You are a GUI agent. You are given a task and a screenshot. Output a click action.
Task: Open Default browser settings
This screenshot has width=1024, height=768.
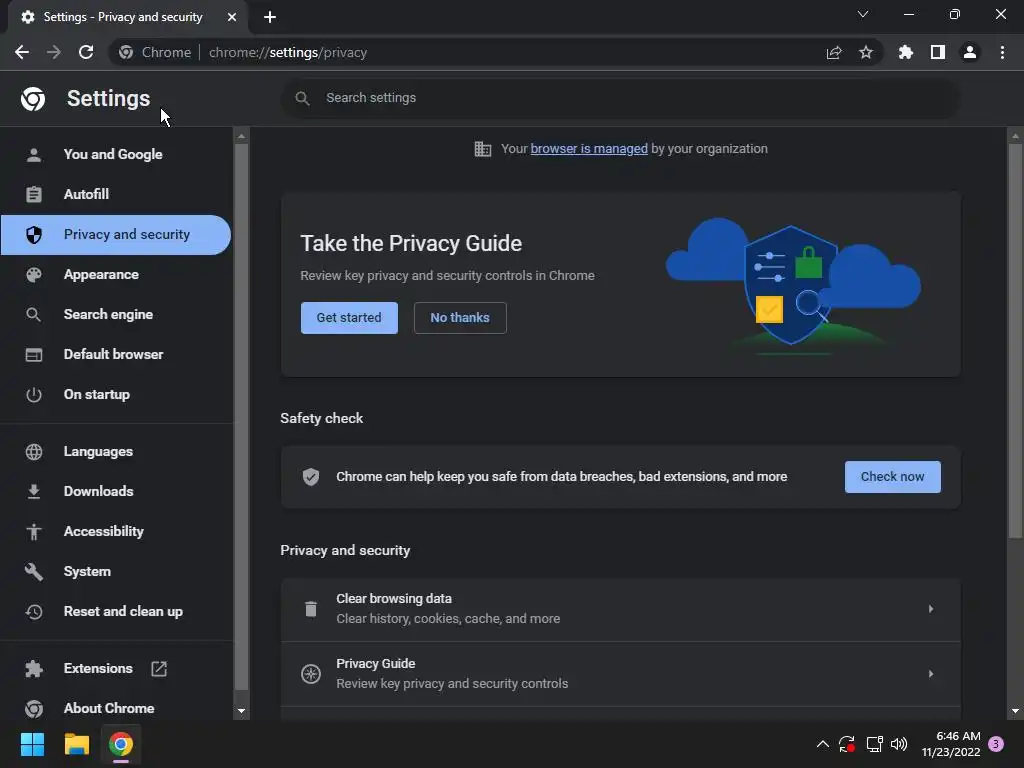coord(116,354)
